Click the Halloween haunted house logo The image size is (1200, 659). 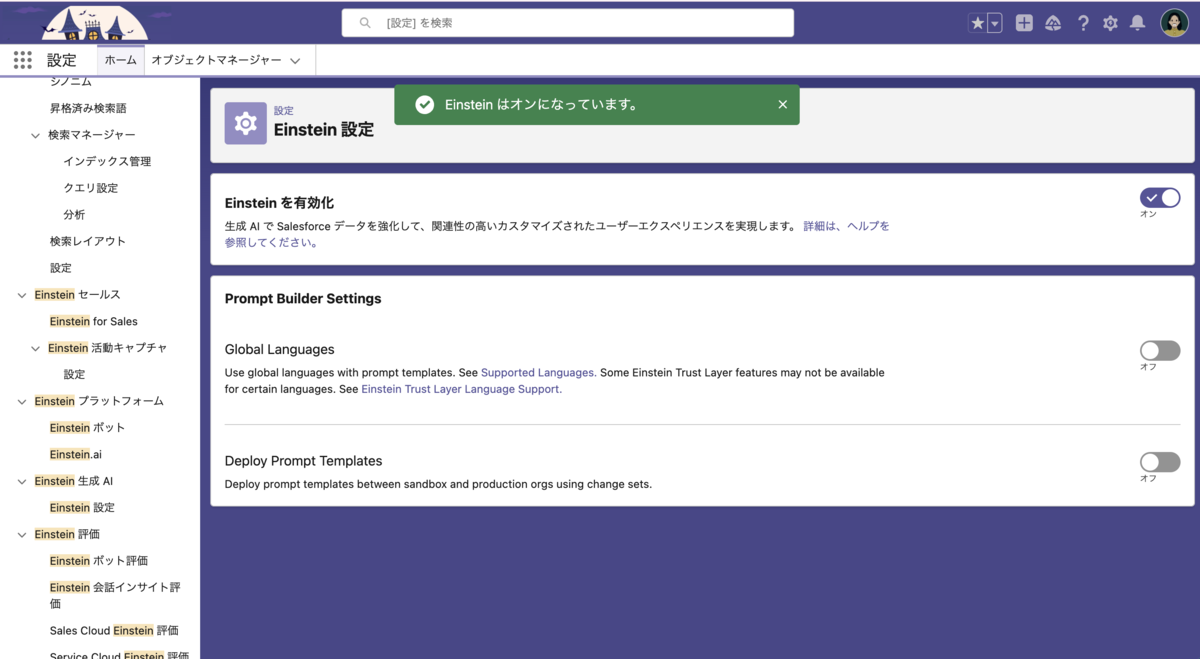95,22
